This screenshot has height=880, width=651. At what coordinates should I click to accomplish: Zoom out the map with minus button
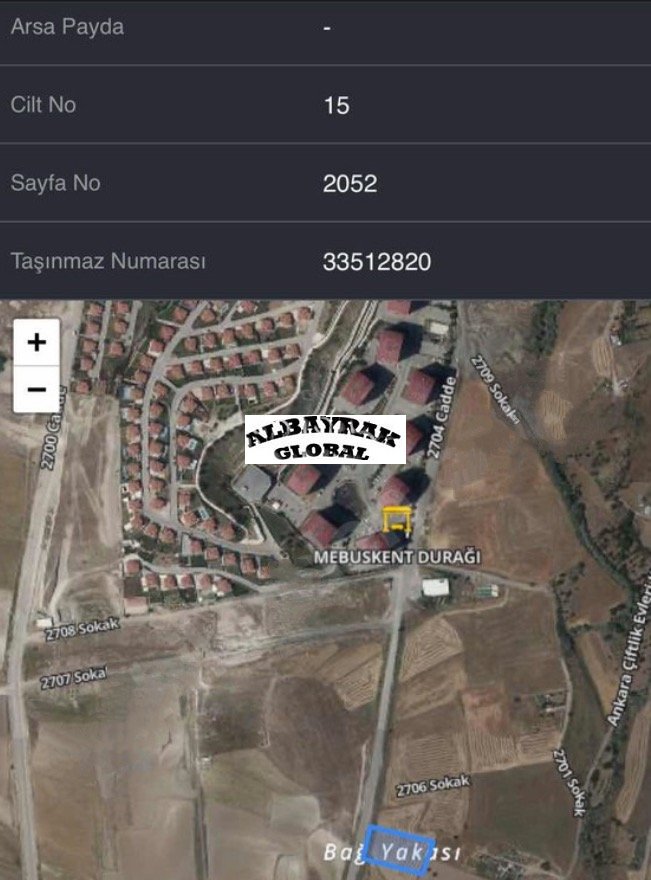click(x=36, y=389)
